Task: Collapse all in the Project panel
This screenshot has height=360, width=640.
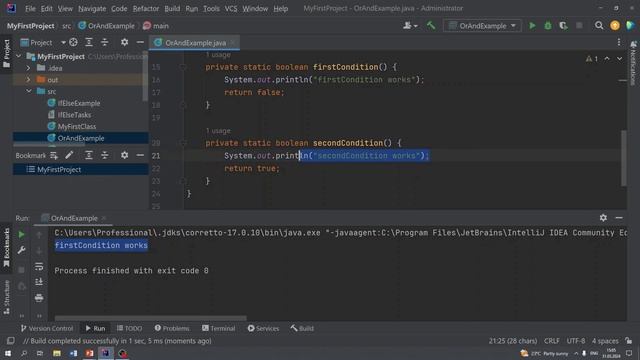Action: (x=104, y=42)
